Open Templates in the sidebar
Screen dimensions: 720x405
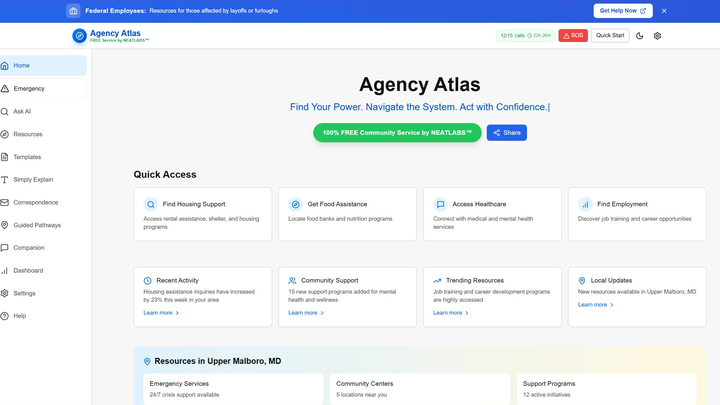pyautogui.click(x=43, y=157)
